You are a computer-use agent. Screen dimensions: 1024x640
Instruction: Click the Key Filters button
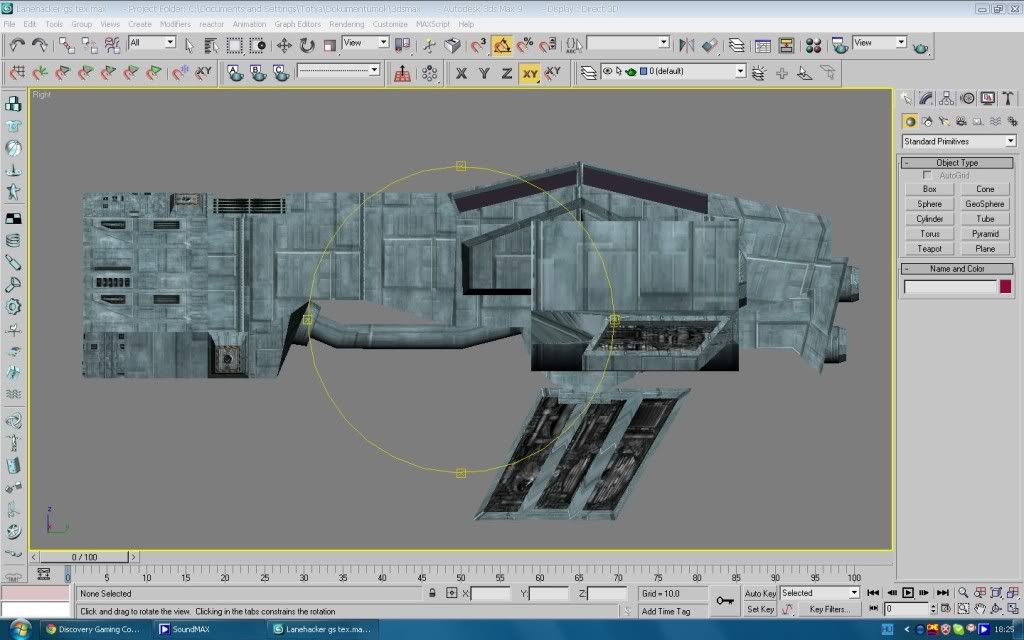pos(829,609)
